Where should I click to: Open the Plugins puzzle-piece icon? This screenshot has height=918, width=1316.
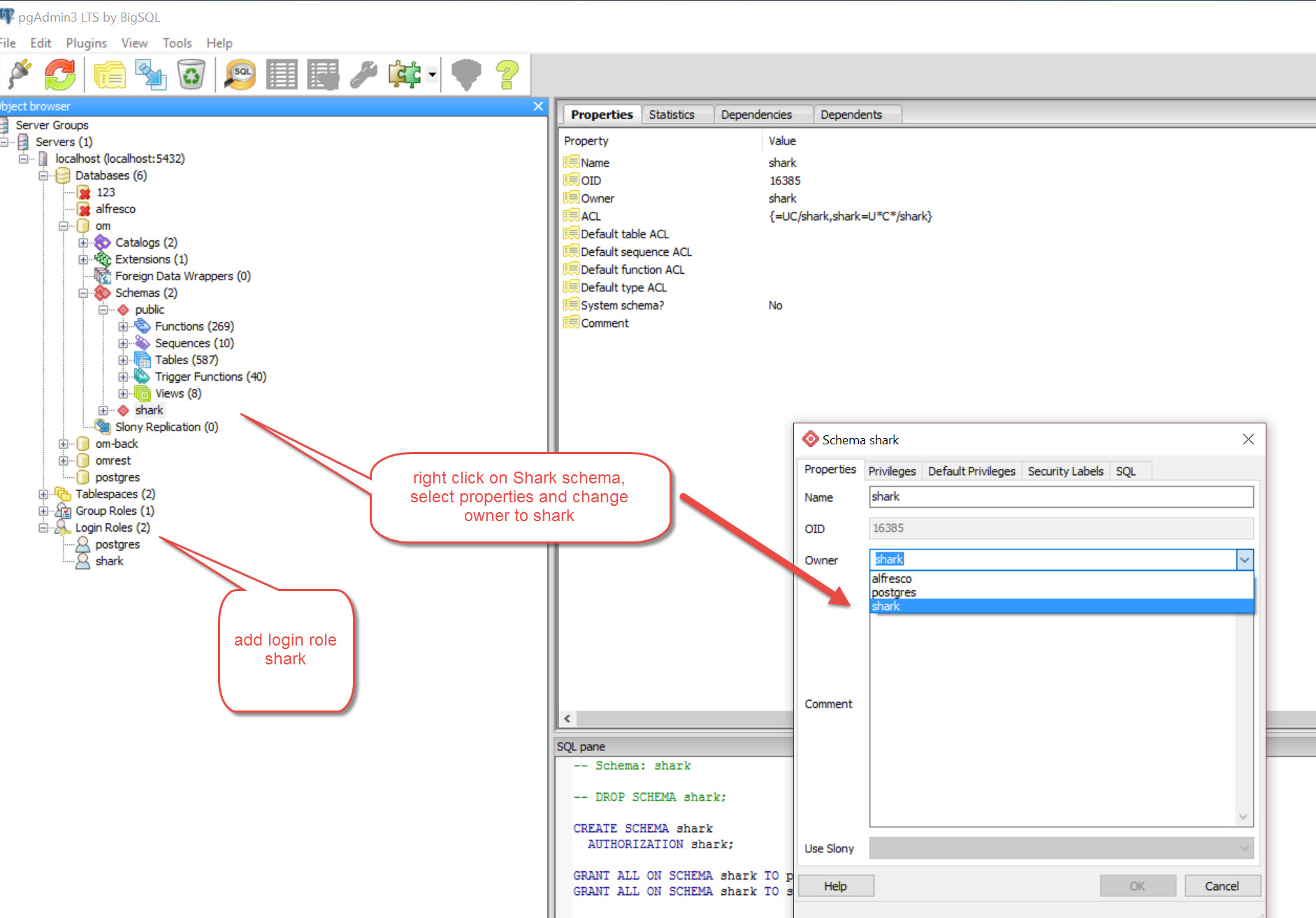405,74
